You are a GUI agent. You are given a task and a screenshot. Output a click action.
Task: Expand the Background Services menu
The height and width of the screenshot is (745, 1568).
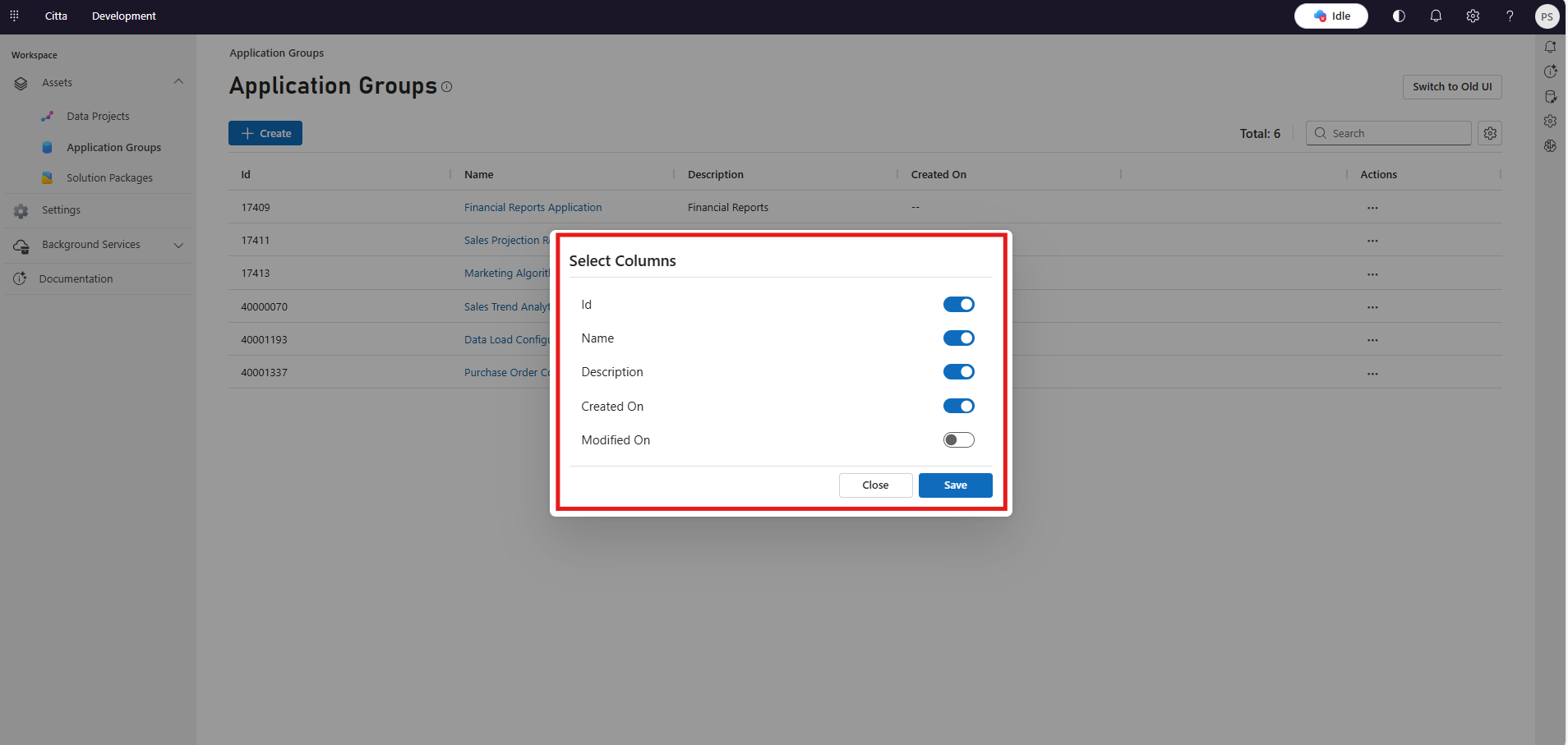(178, 245)
